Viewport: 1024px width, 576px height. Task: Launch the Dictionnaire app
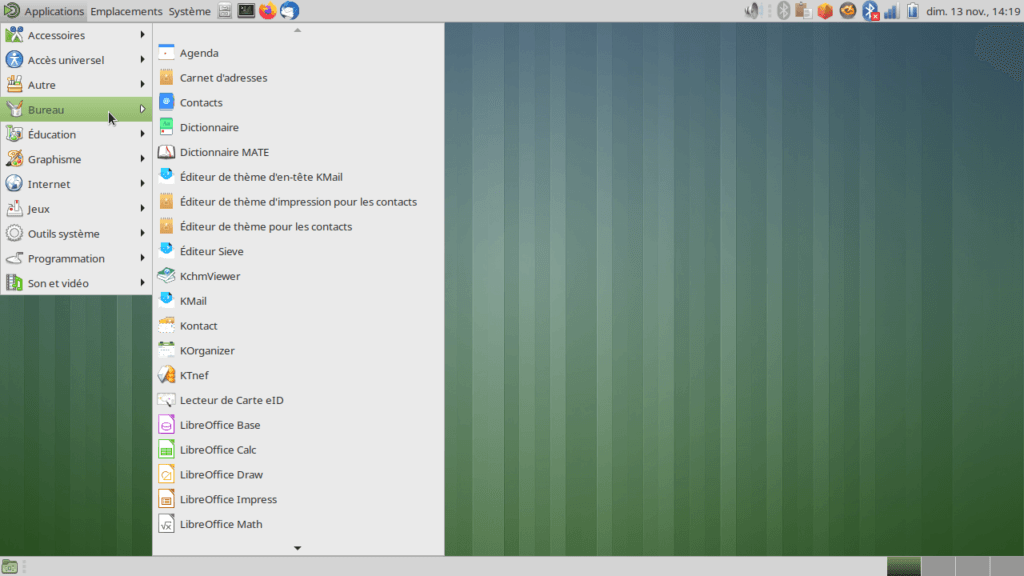coord(298,127)
